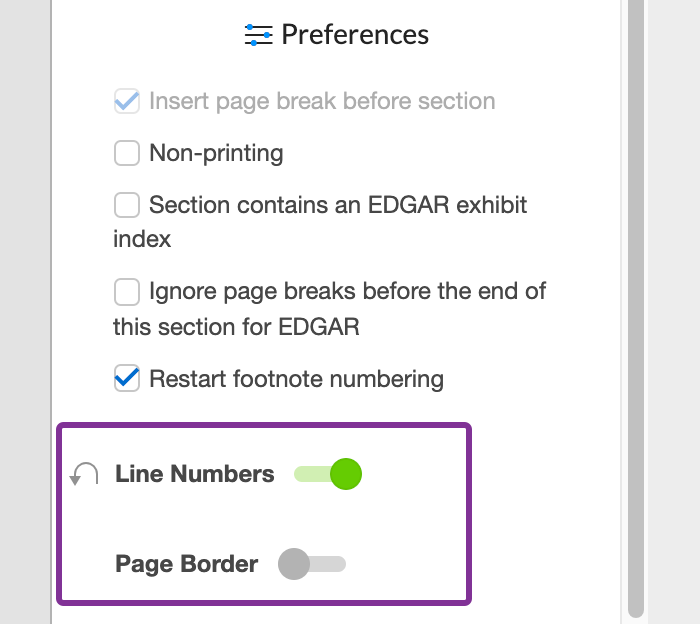Screen dimensions: 700x624
Task: Click the gray knob of the Page Border switch
Action: [x=294, y=564]
